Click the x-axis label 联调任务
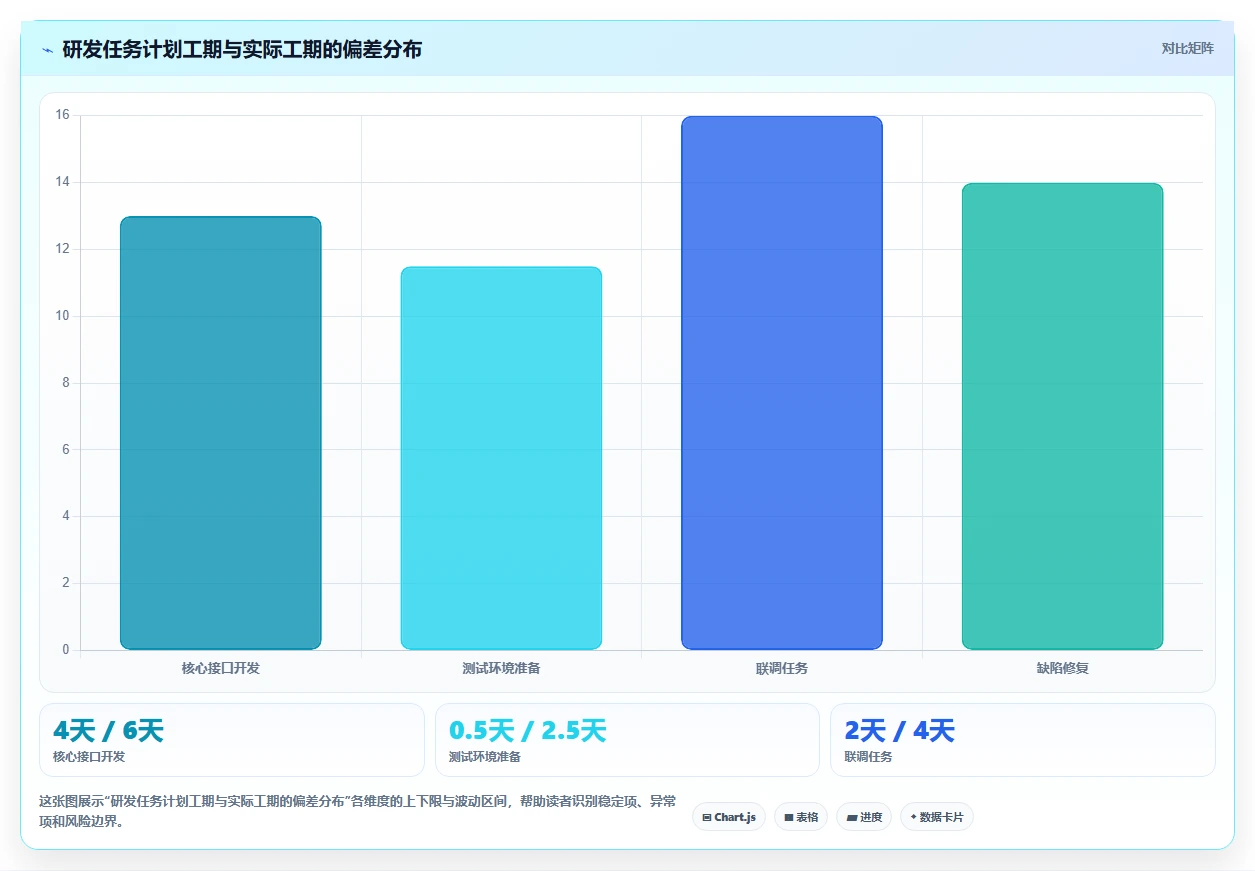 pos(782,668)
